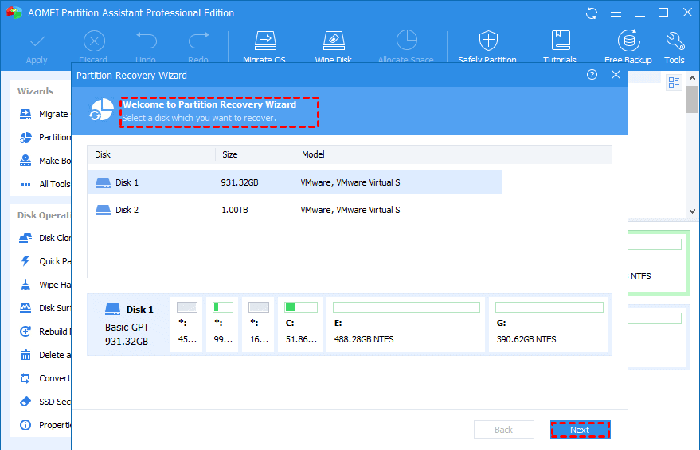Click the Disk 1 Basic GPT summary
This screenshot has width=700, height=450.
tap(128, 325)
